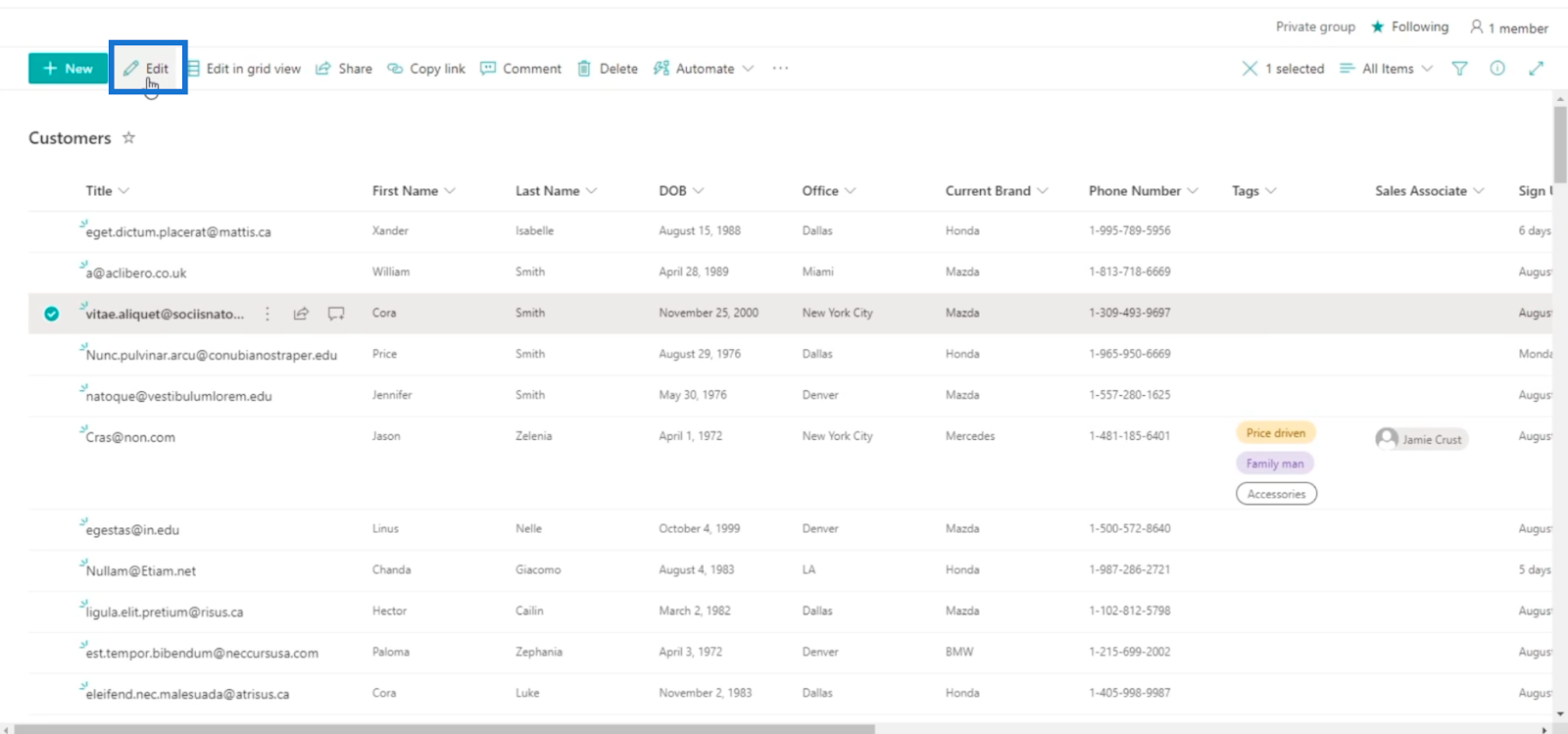Click the Share command
The width and height of the screenshot is (1568, 734).
click(x=344, y=69)
